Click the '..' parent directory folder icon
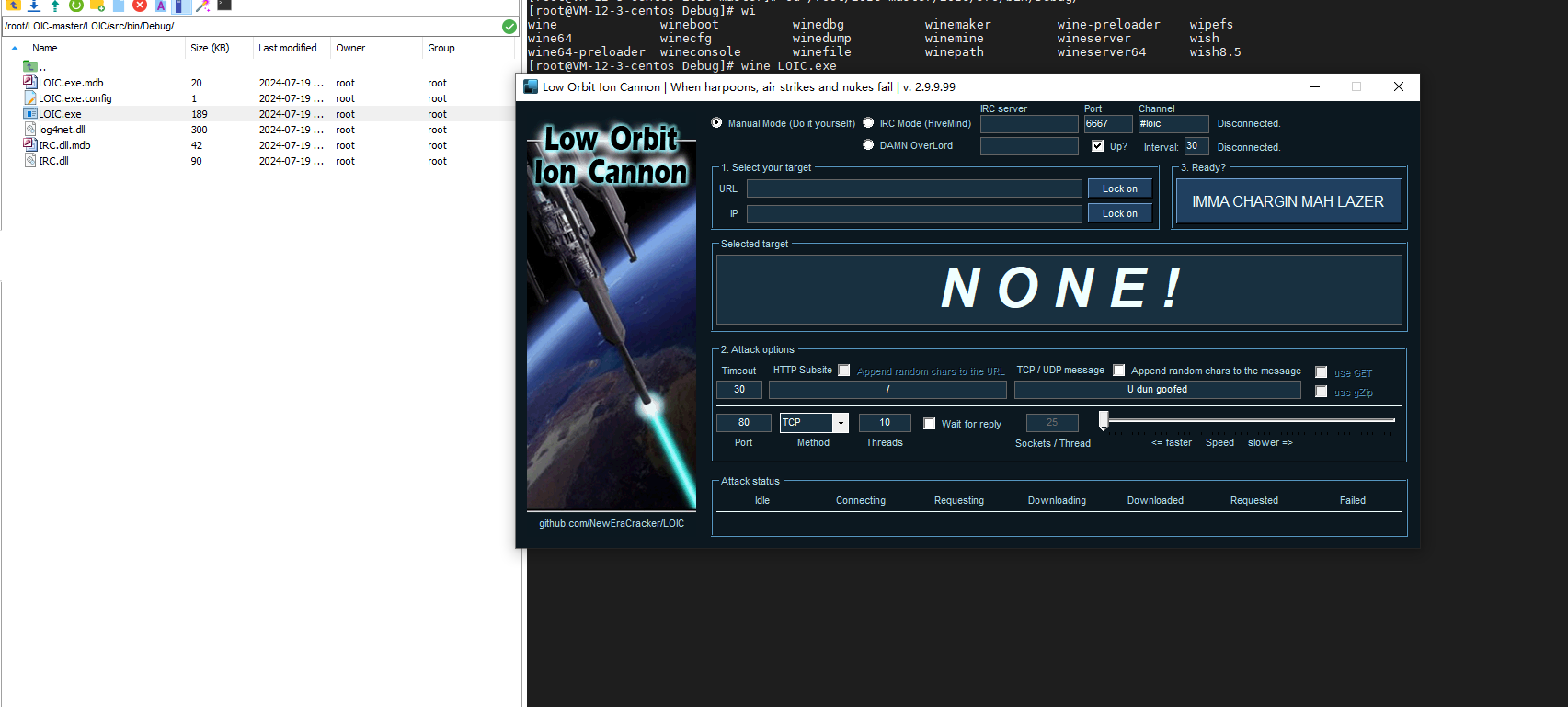The image size is (1568, 707). [29, 66]
